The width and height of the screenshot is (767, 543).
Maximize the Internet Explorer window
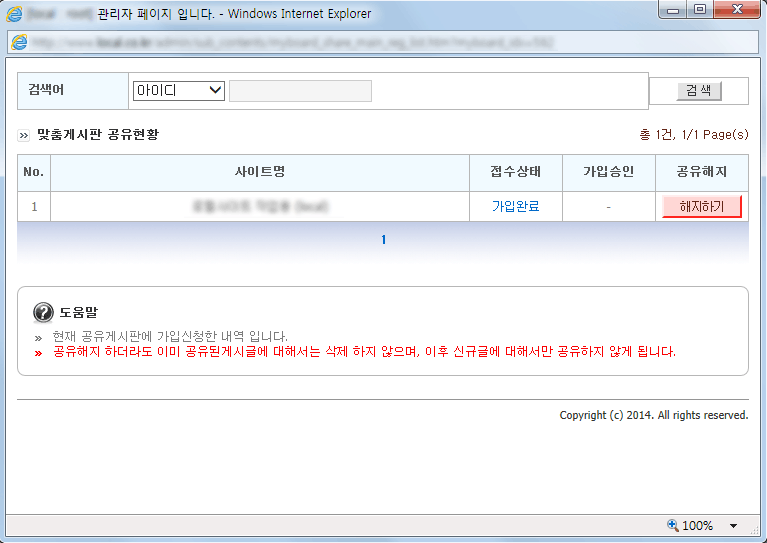point(700,9)
